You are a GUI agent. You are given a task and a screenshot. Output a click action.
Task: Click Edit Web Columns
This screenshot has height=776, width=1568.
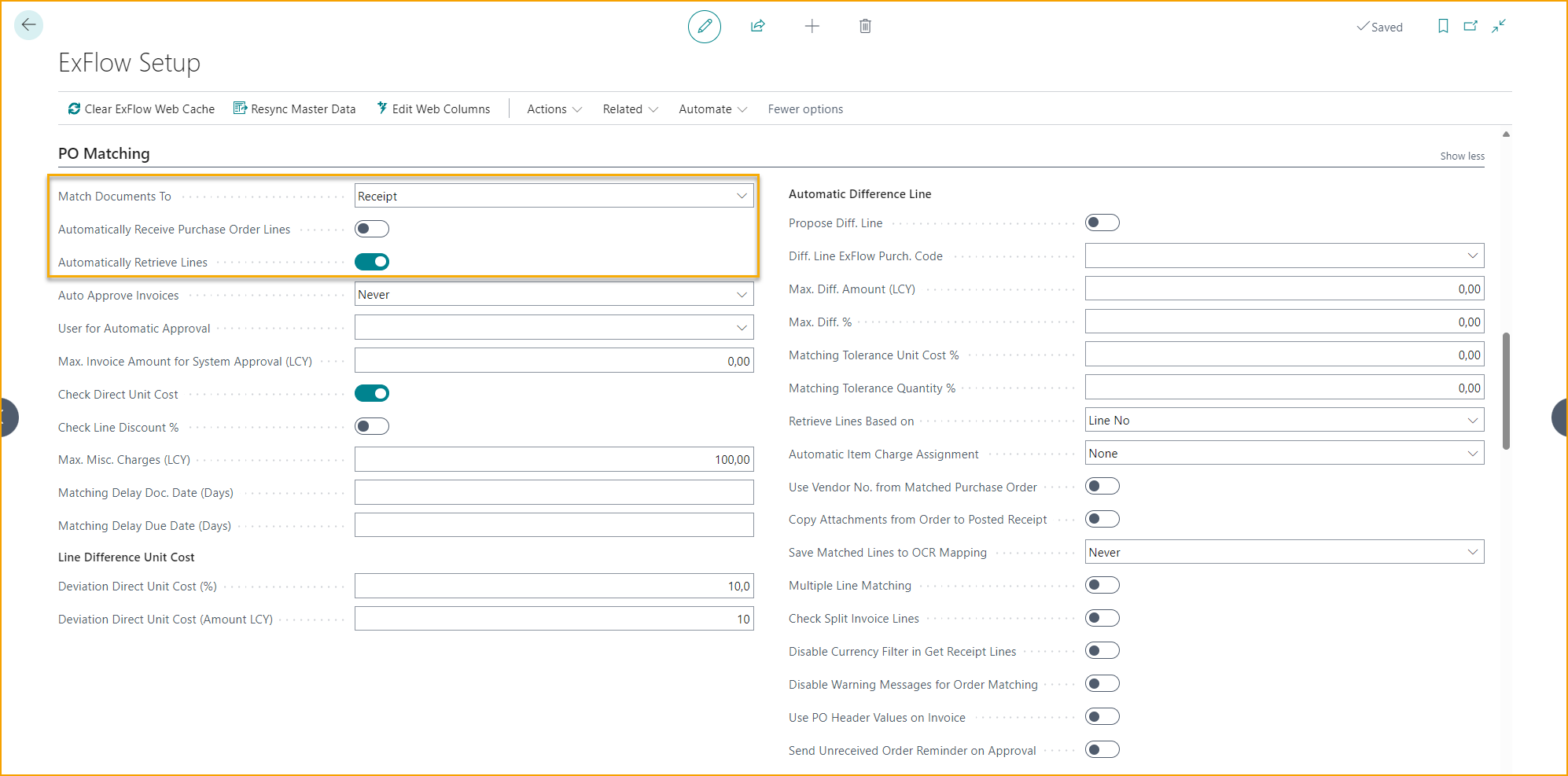(433, 108)
